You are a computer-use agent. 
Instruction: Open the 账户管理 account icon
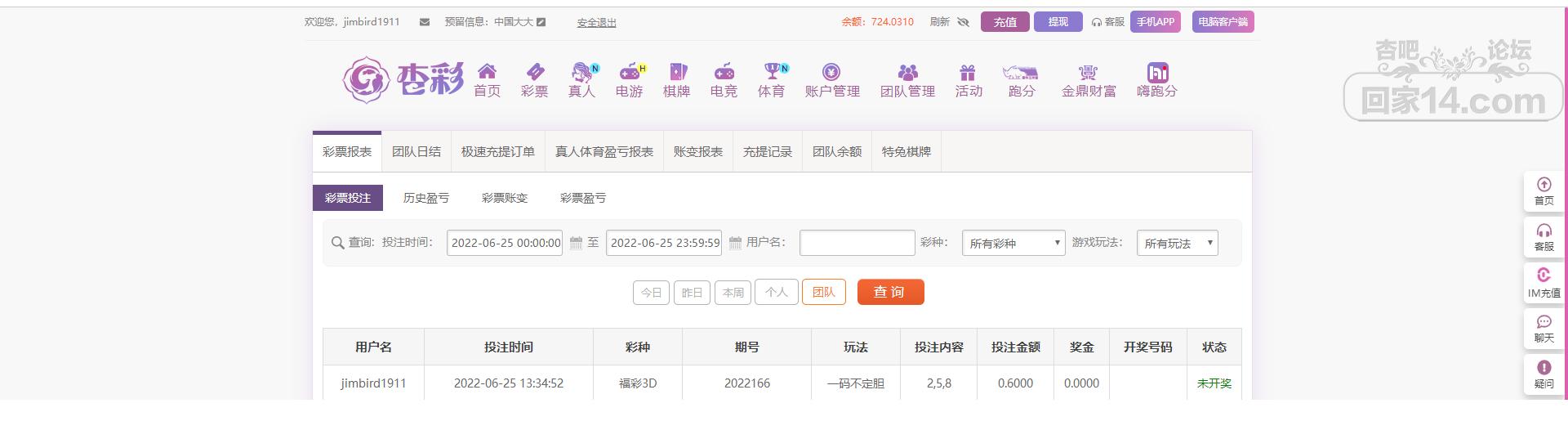(x=831, y=72)
